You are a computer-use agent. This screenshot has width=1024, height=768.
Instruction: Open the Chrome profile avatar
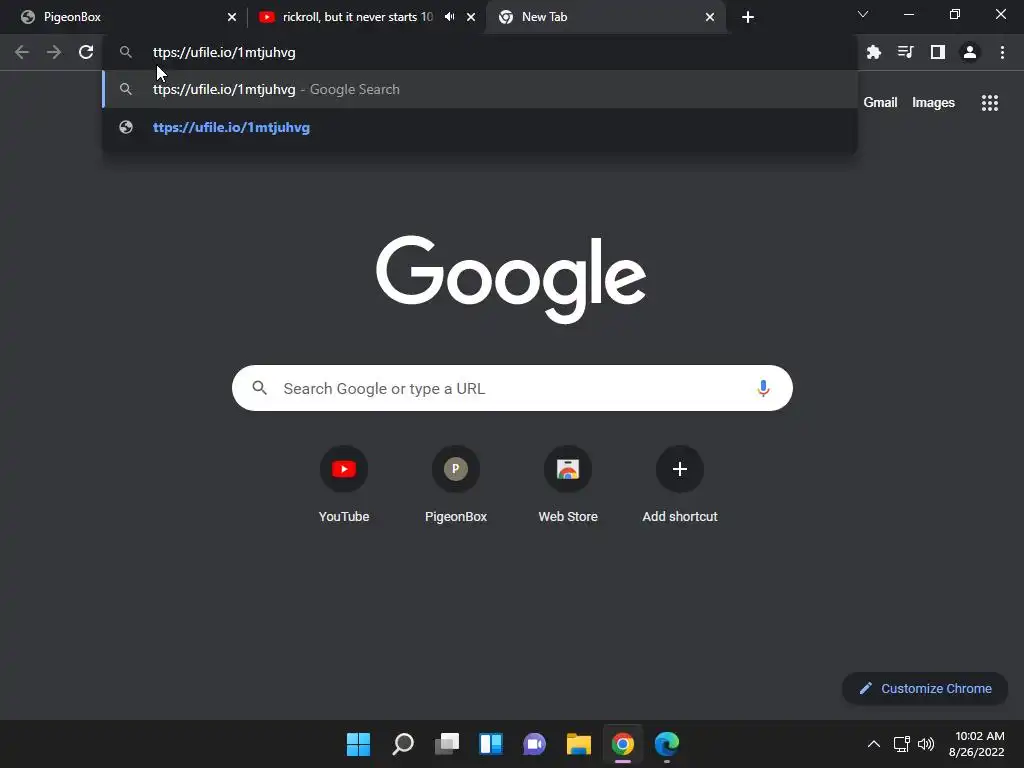point(970,52)
